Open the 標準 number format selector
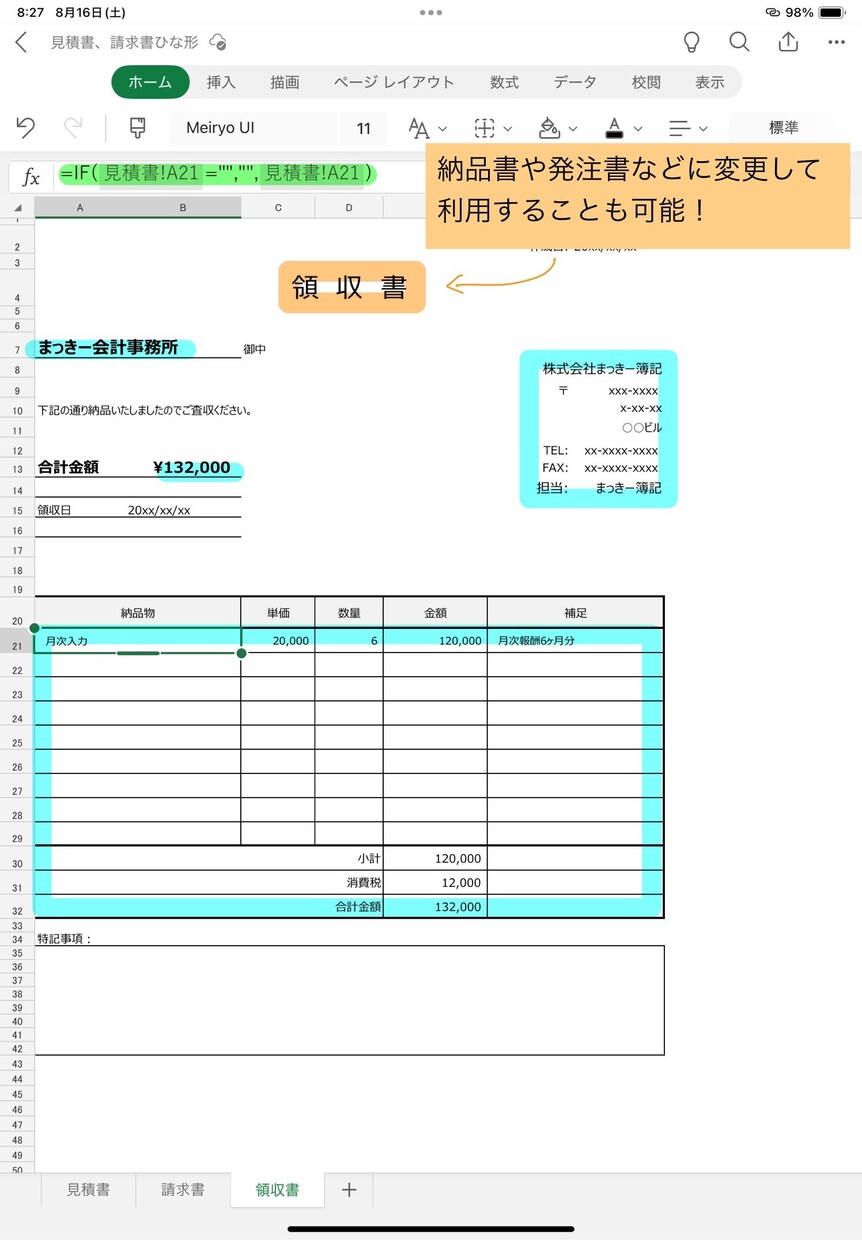The width and height of the screenshot is (862, 1240). (784, 128)
